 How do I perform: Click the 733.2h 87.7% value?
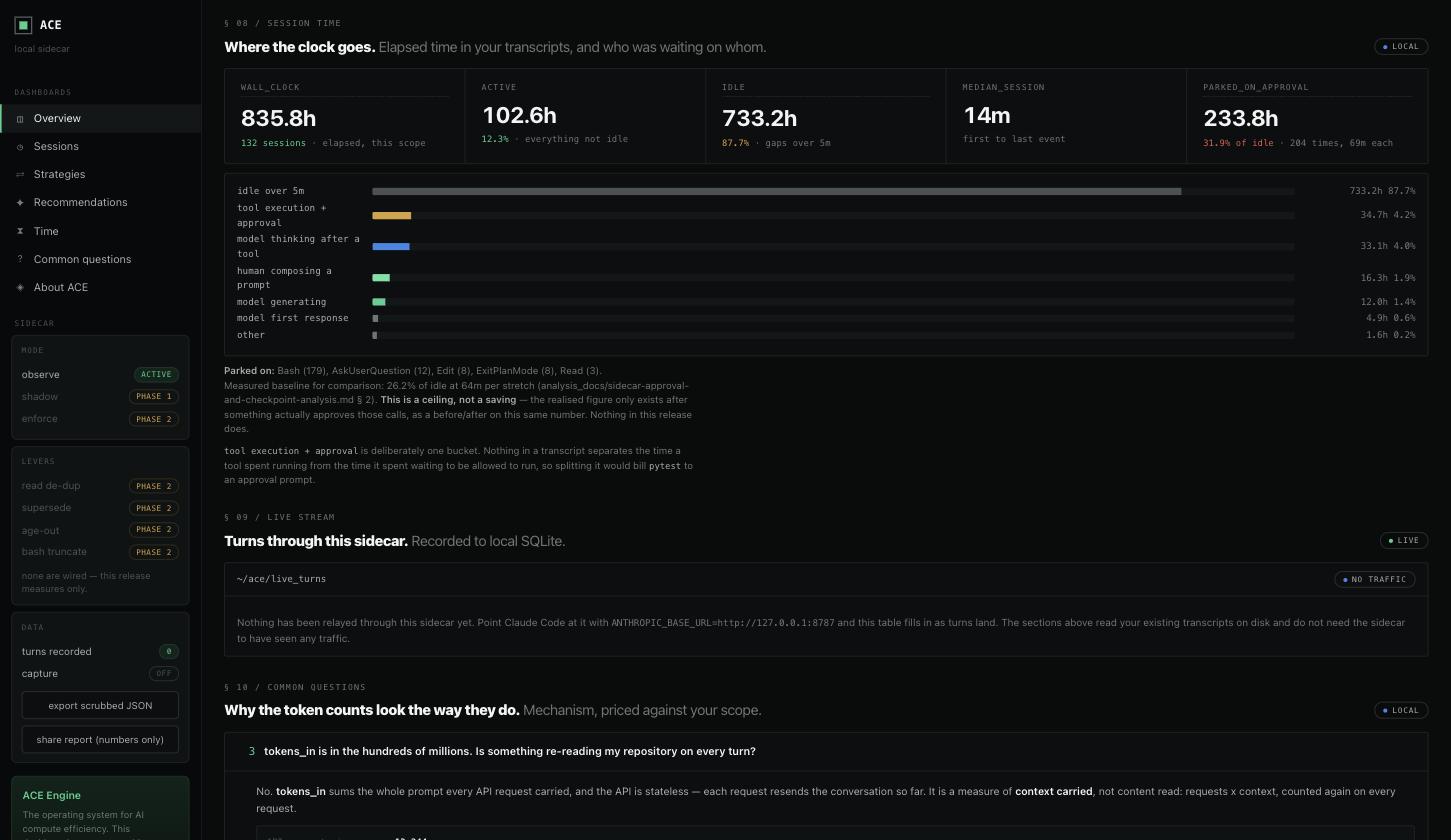[x=1382, y=191]
